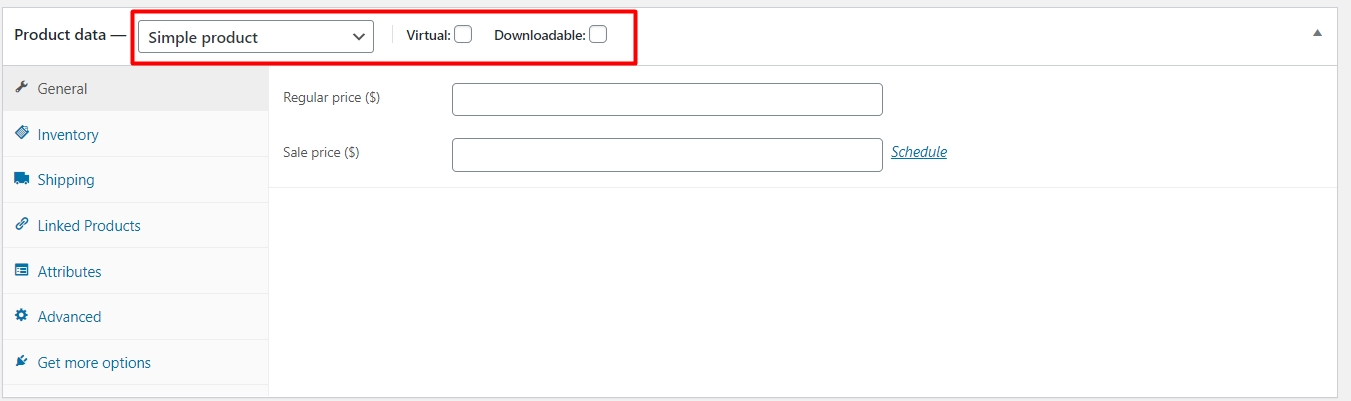Image resolution: width=1351 pixels, height=401 pixels.
Task: Click the Sale price ($) label
Action: pos(321,153)
